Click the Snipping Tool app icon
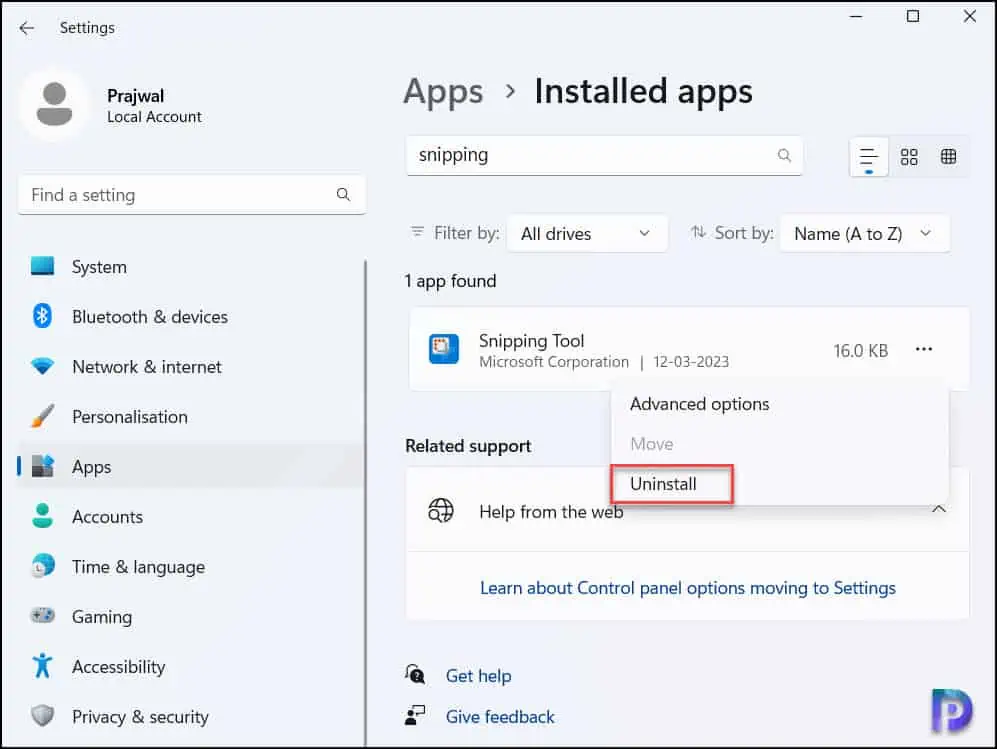The image size is (997, 749). (x=444, y=349)
